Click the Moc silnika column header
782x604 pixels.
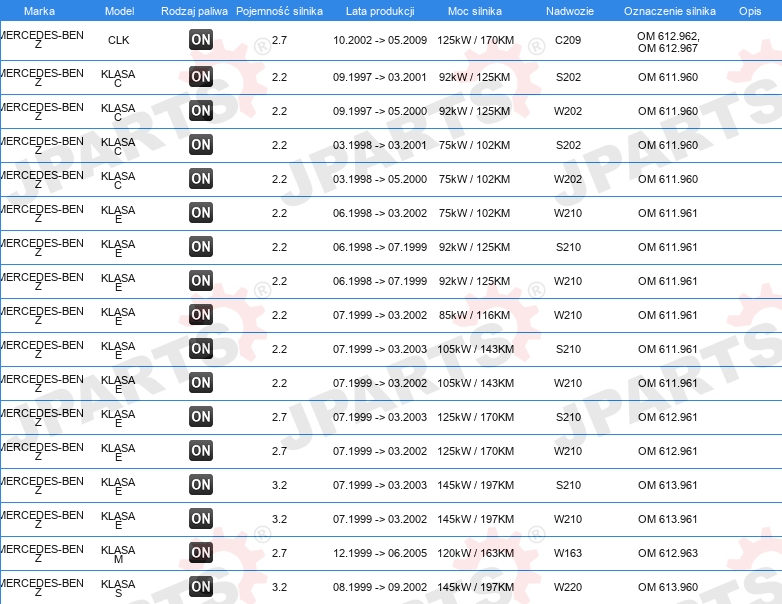click(x=475, y=11)
